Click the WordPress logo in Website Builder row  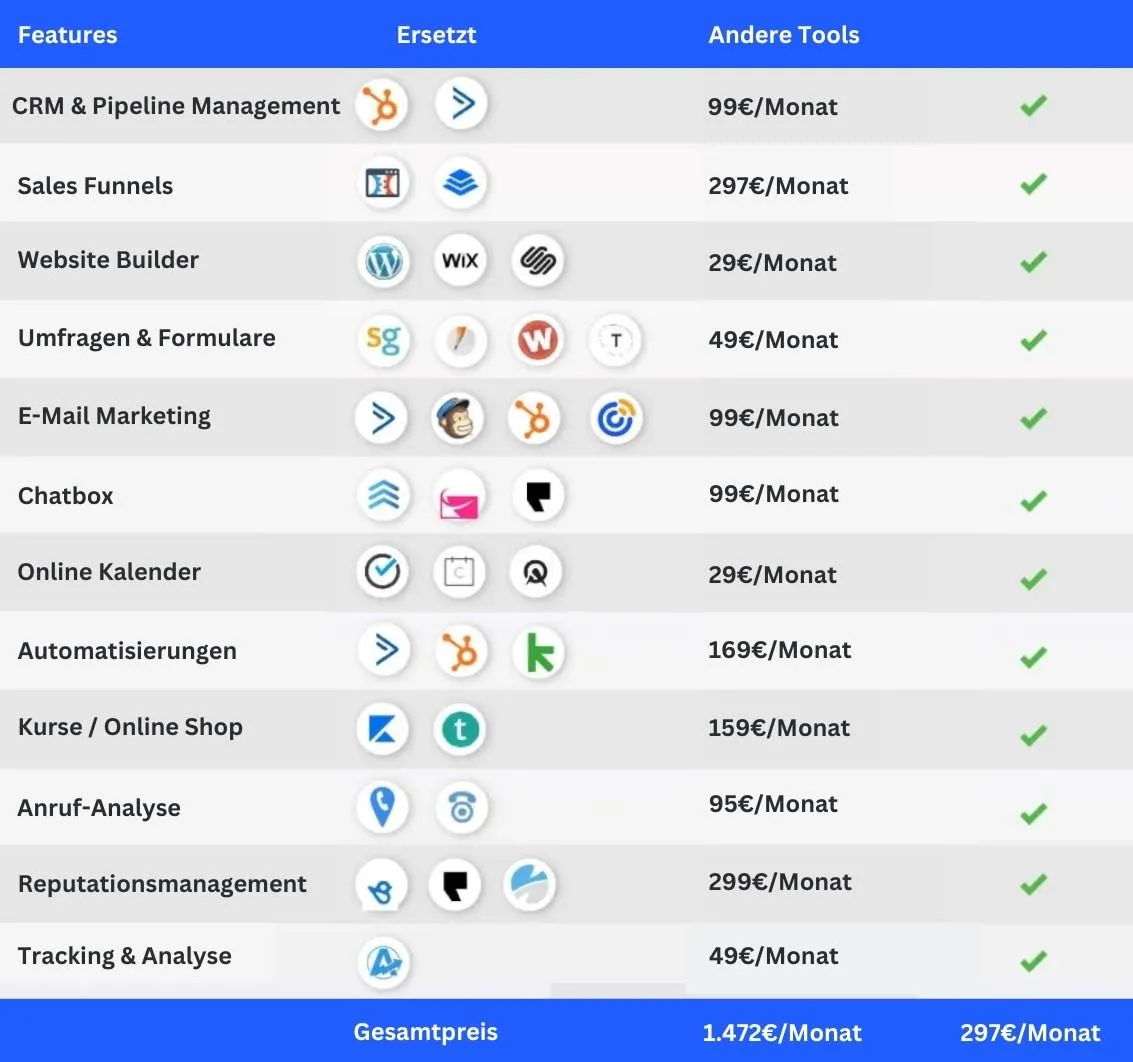tap(384, 262)
